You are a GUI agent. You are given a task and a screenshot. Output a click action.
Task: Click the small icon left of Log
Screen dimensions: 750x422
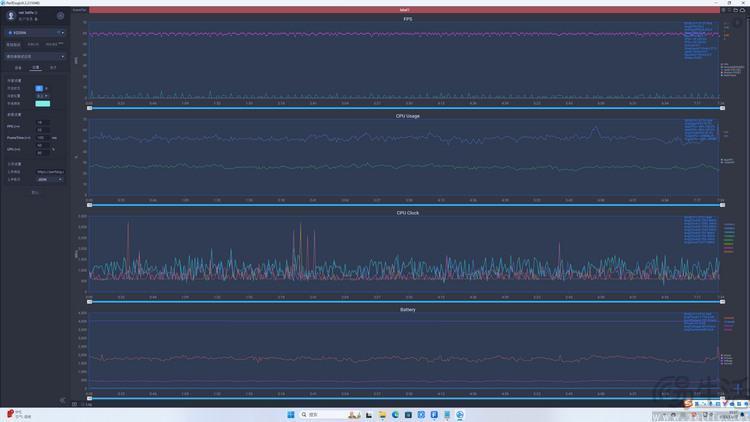point(75,405)
